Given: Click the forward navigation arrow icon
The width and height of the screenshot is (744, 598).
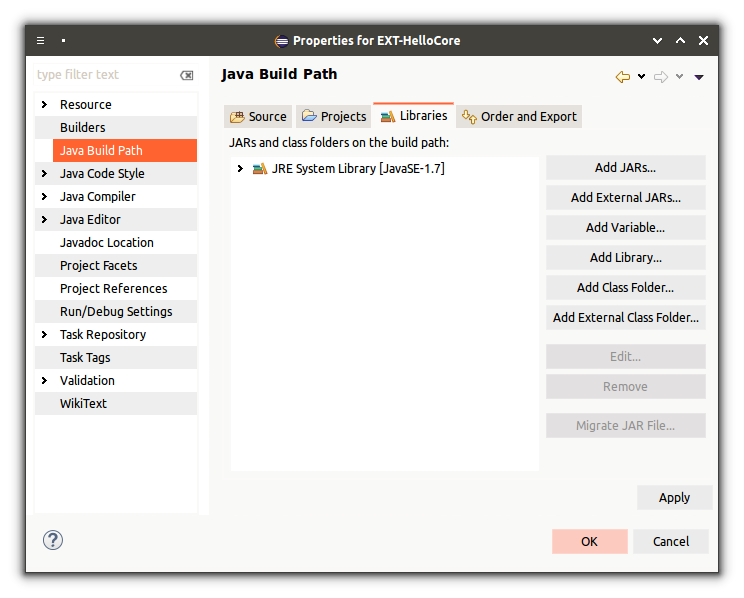Looking at the screenshot, I should pos(660,77).
